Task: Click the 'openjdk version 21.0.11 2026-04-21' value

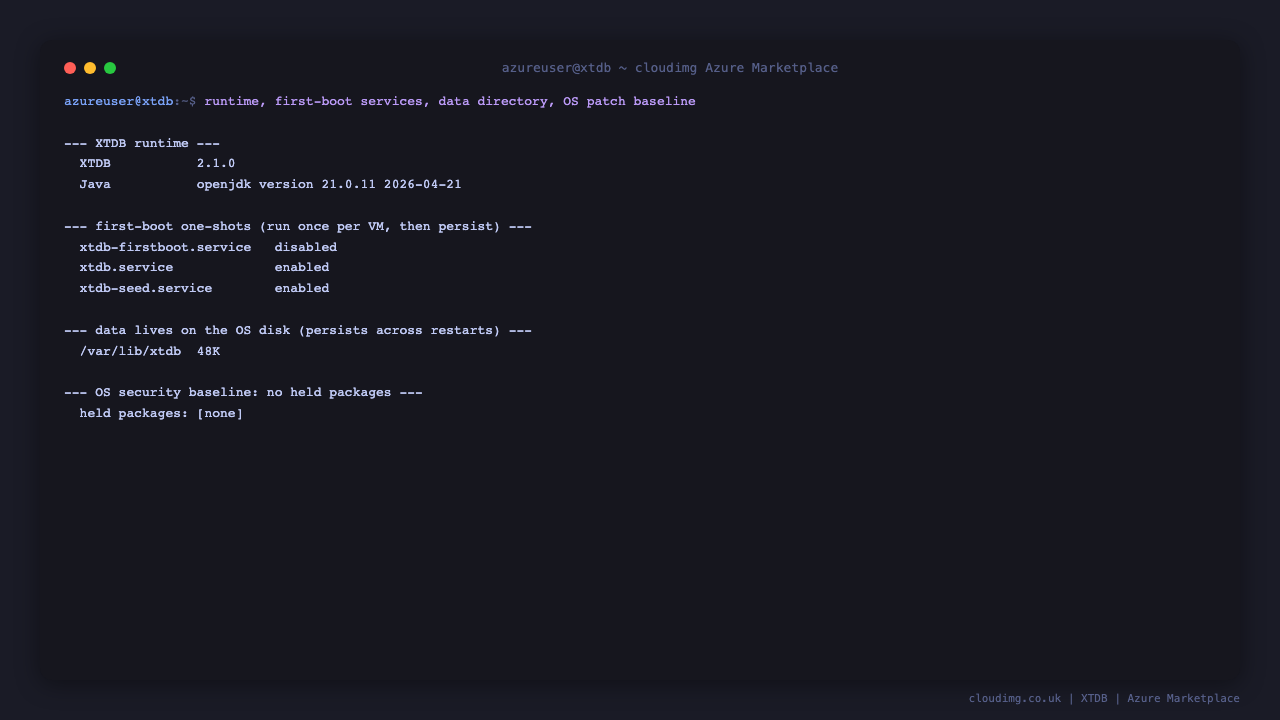Action: [x=329, y=185]
